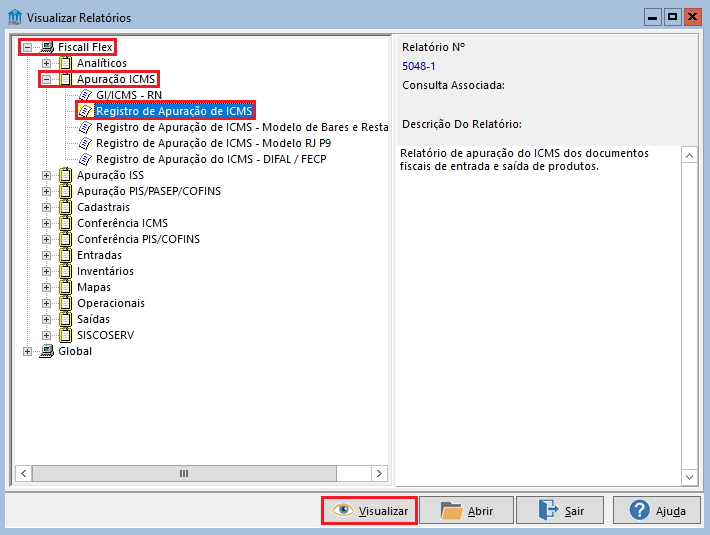Click the Mapas clipboard icon

(x=66, y=287)
